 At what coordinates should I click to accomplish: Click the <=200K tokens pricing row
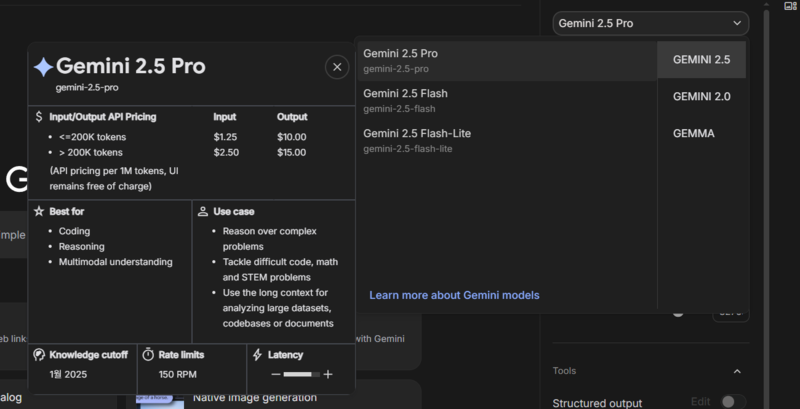click(x=92, y=137)
